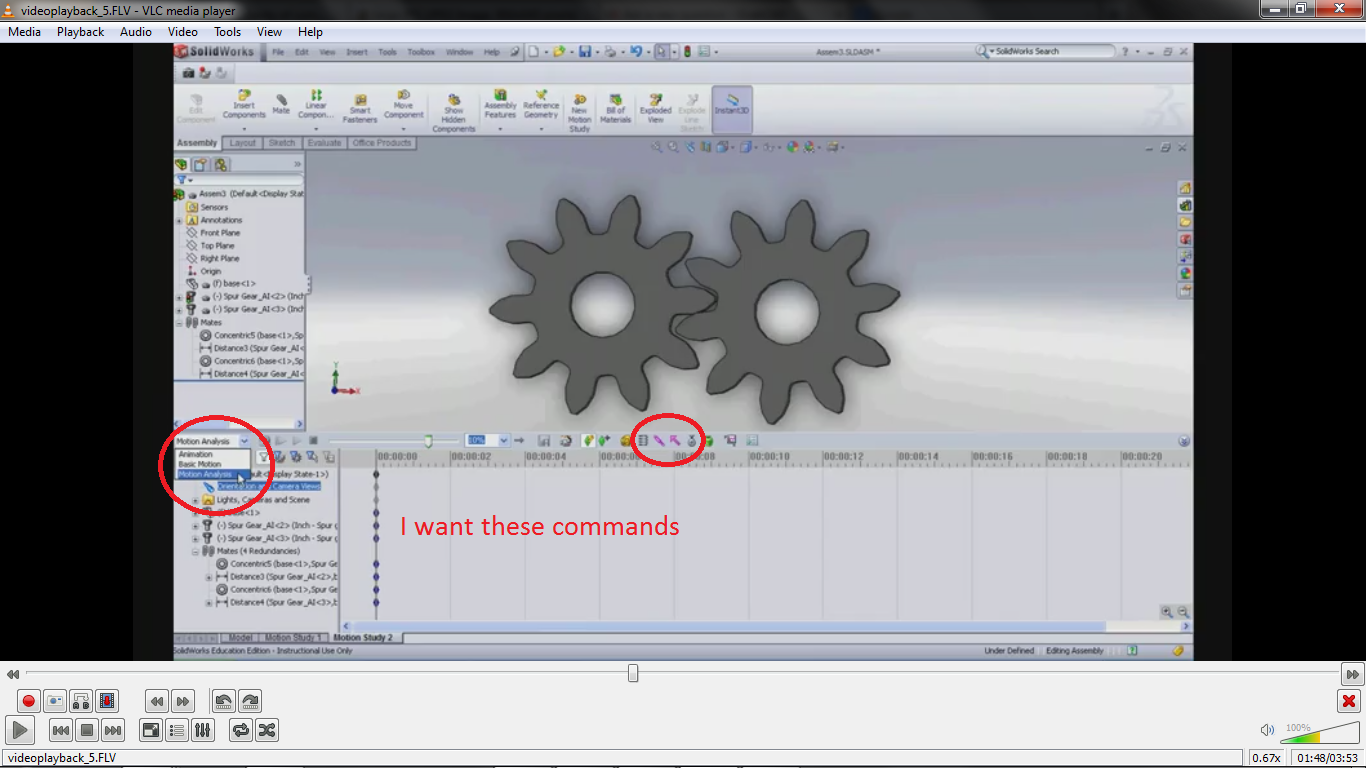
Task: Open VLC extended settings equalizer
Action: [203, 730]
